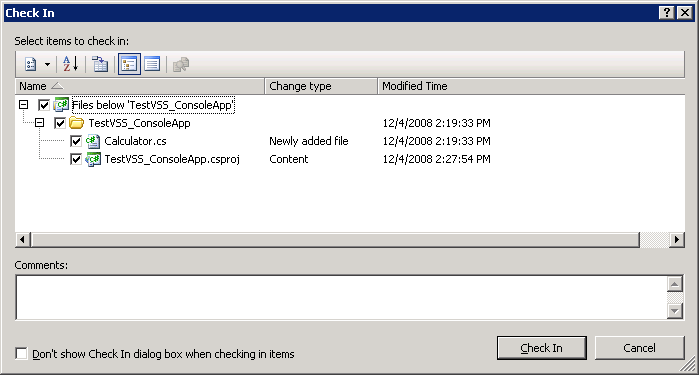This screenshot has height=375, width=699.
Task: Click the TestVSS_ConsoleApp yellow folder icon
Action: click(77, 123)
